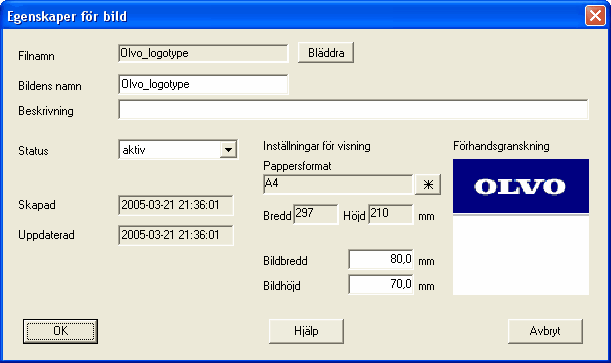The height and width of the screenshot is (363, 611).
Task: Select the Bildhöjd value 70,0
Action: coord(381,284)
